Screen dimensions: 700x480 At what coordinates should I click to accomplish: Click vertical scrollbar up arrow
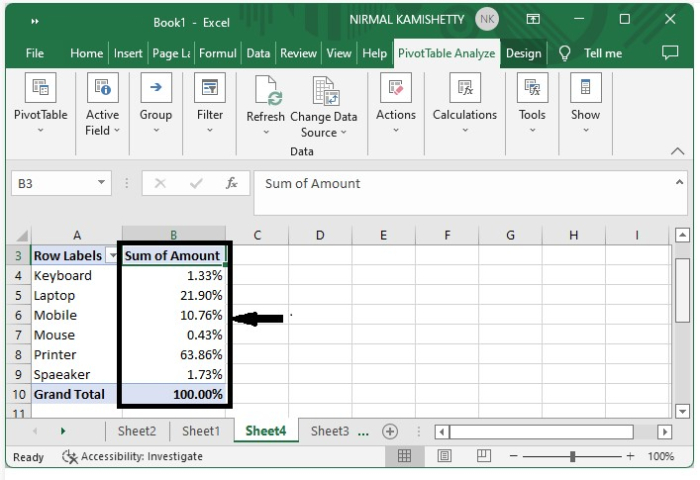coord(682,235)
